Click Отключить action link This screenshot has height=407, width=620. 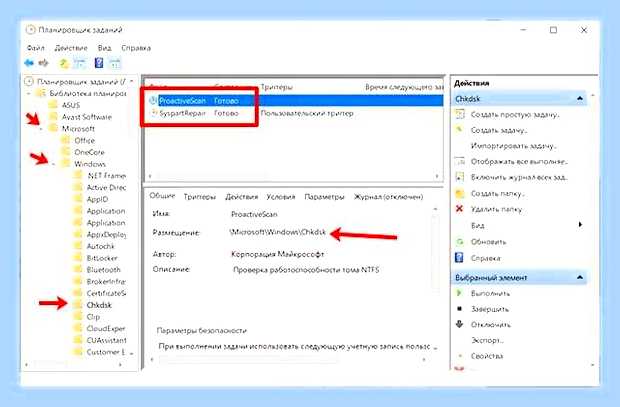(491, 325)
